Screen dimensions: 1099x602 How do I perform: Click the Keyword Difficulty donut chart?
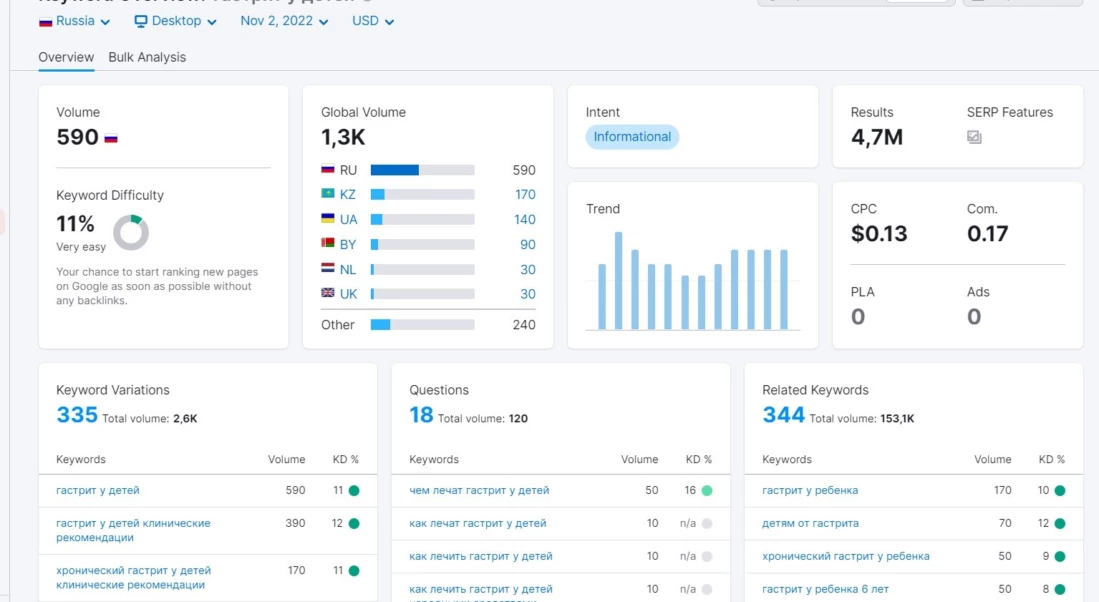[x=131, y=232]
